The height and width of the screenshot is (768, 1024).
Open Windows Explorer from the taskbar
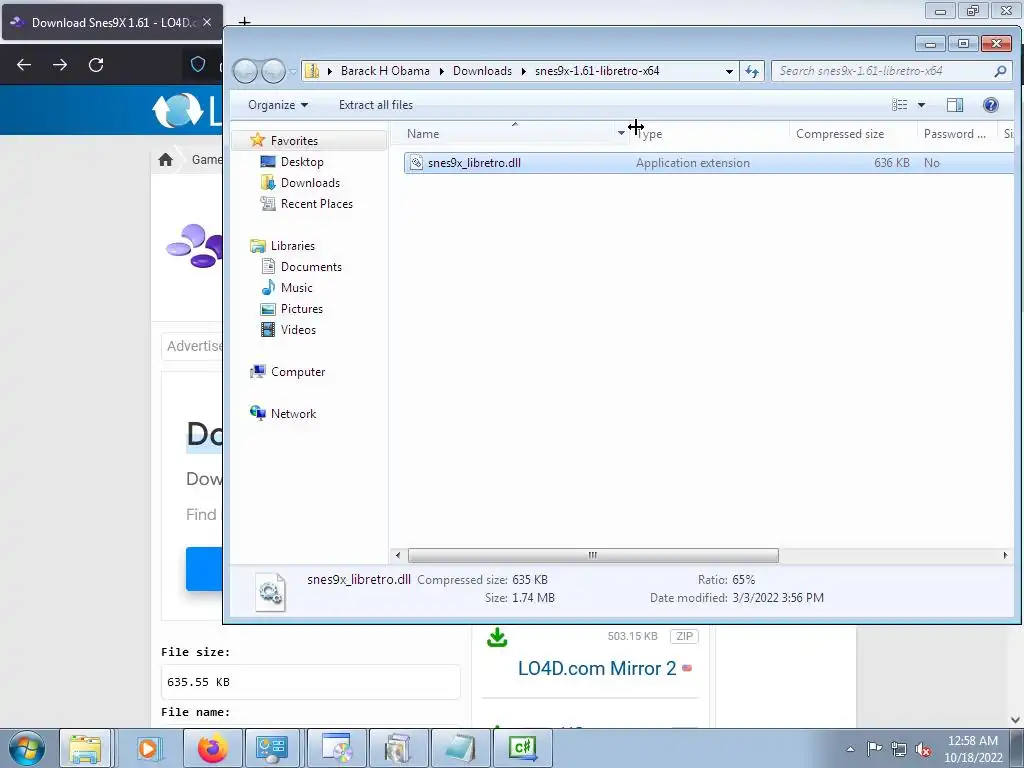click(85, 748)
